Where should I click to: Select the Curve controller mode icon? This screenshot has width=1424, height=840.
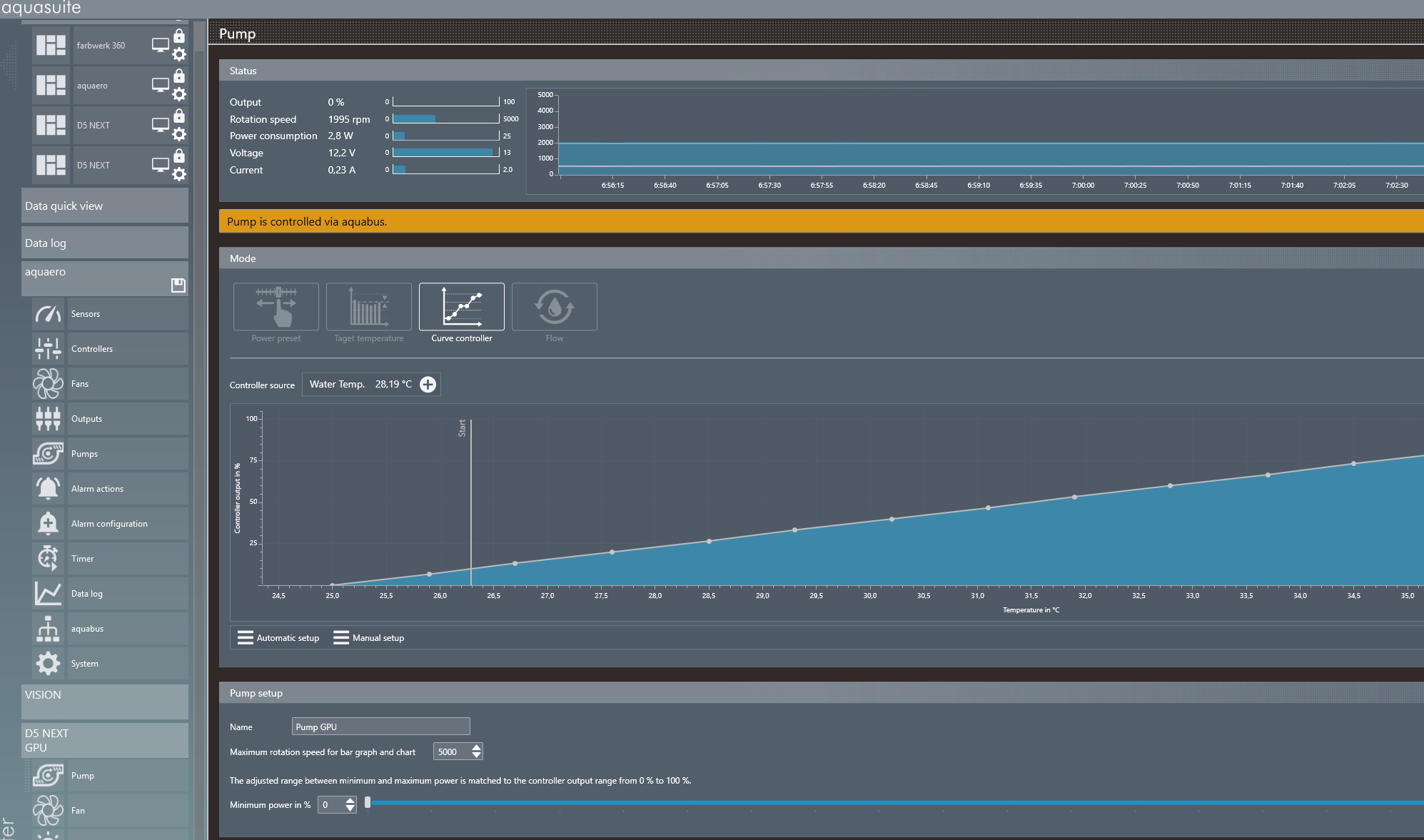[461, 307]
